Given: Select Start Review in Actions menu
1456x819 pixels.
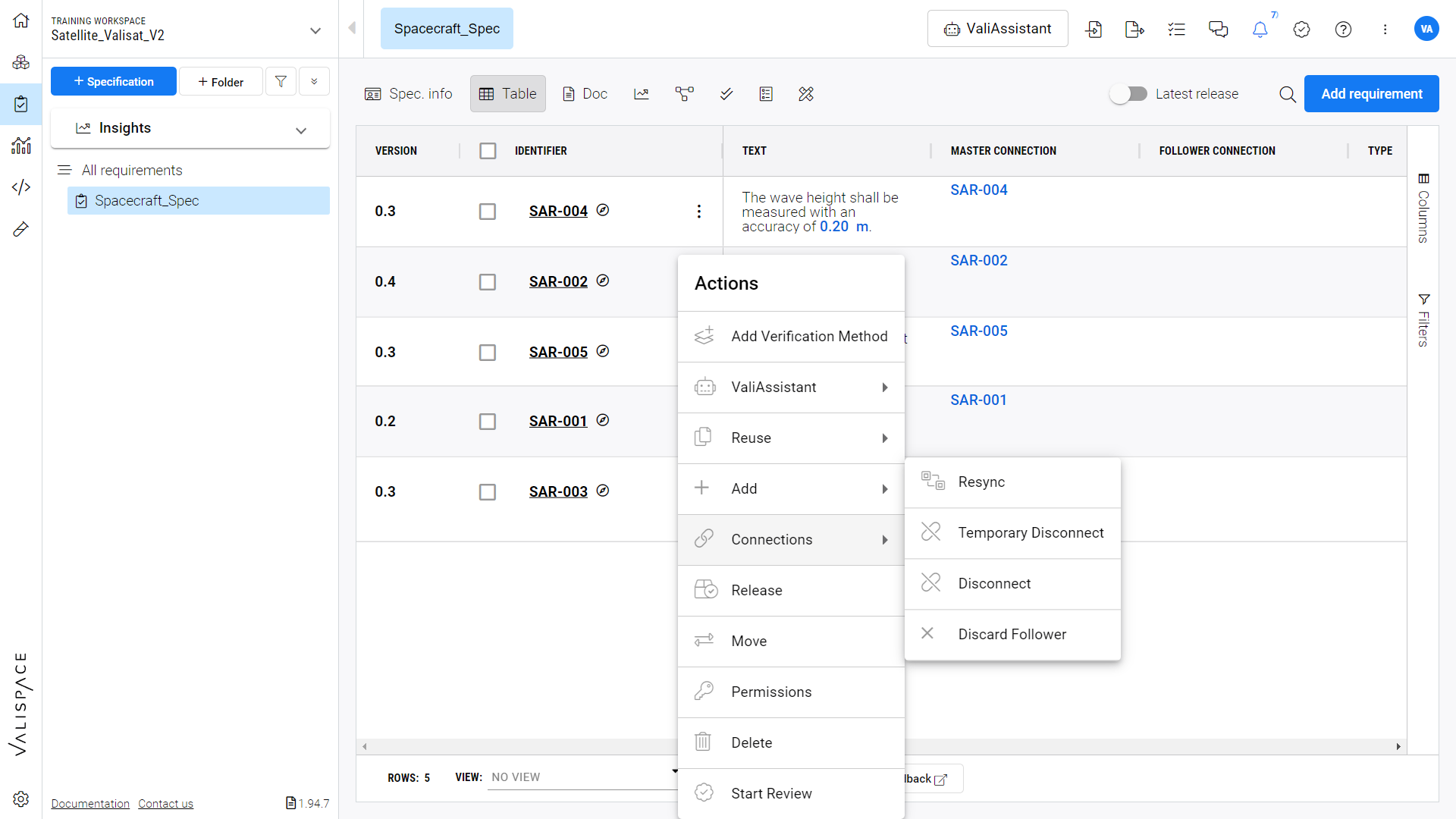Looking at the screenshot, I should click(x=791, y=794).
